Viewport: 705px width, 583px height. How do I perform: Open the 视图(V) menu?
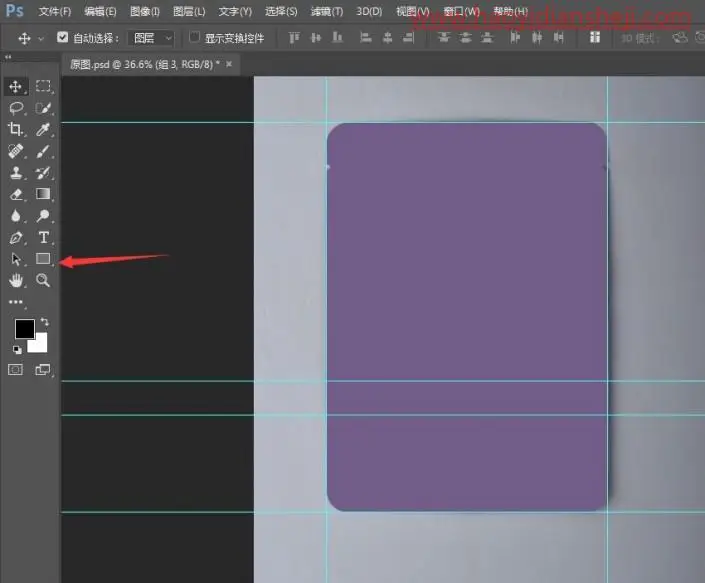[412, 11]
